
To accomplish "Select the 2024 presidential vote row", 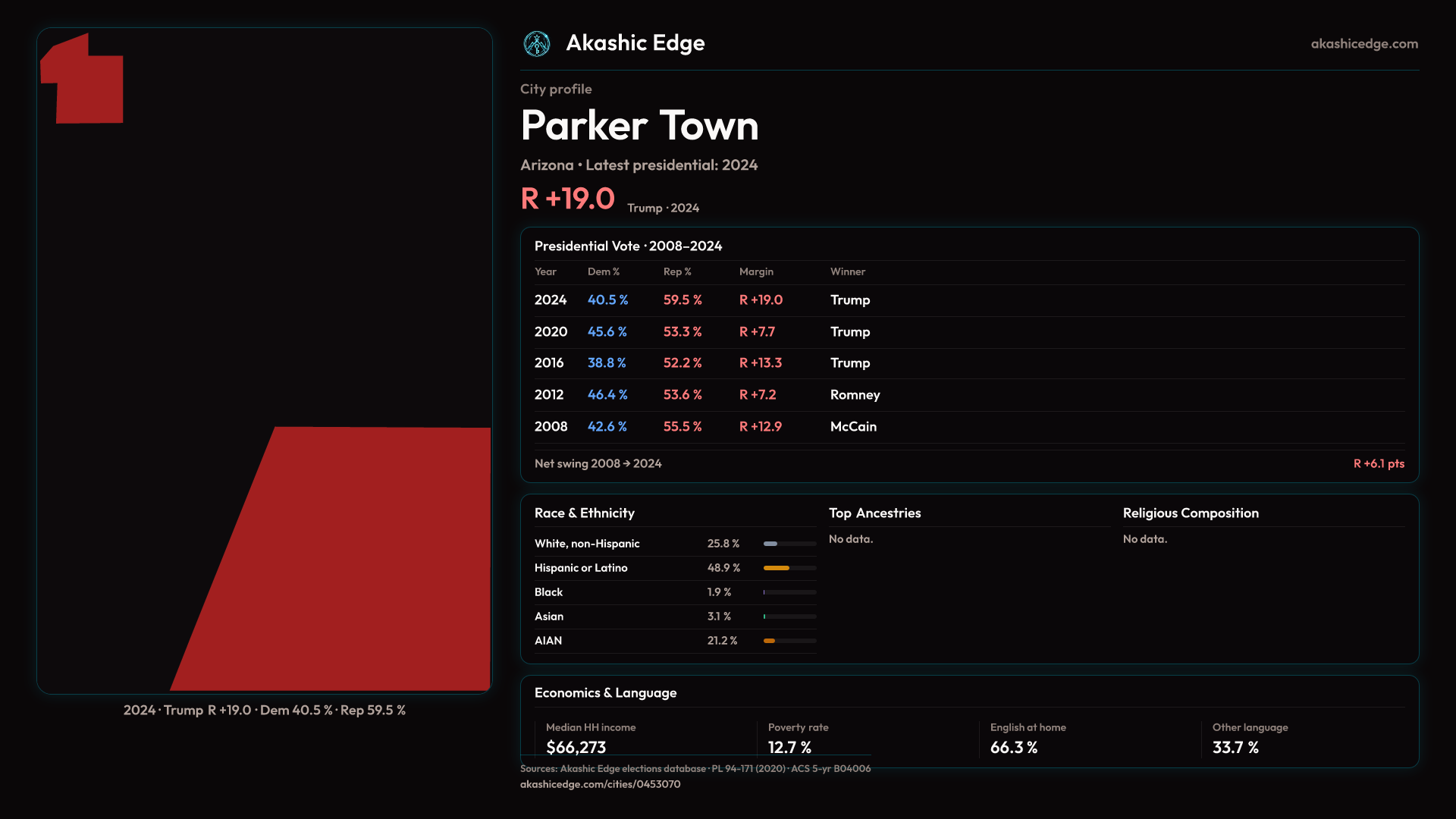I will click(551, 300).
